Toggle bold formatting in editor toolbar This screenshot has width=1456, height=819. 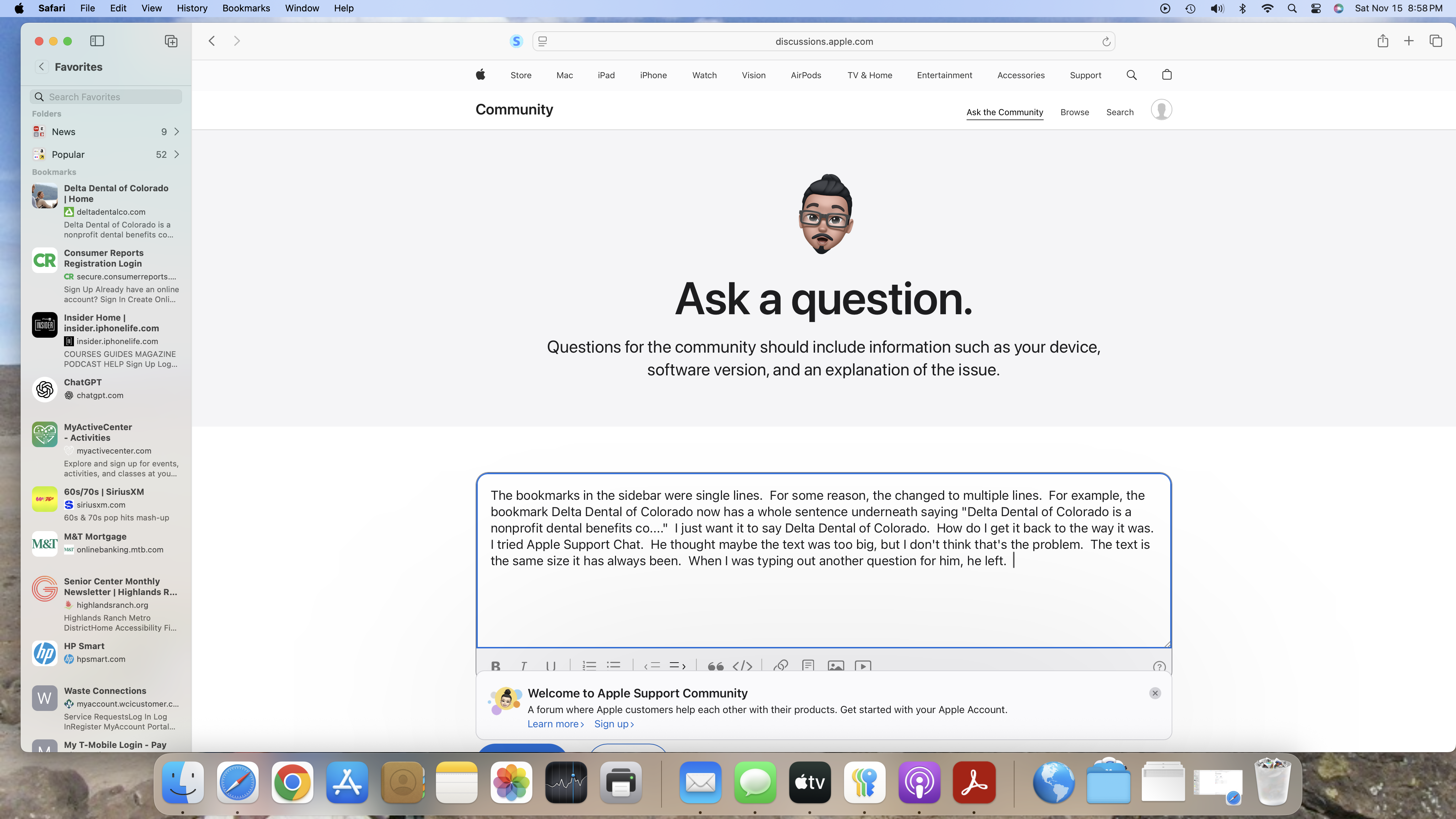pyautogui.click(x=496, y=666)
